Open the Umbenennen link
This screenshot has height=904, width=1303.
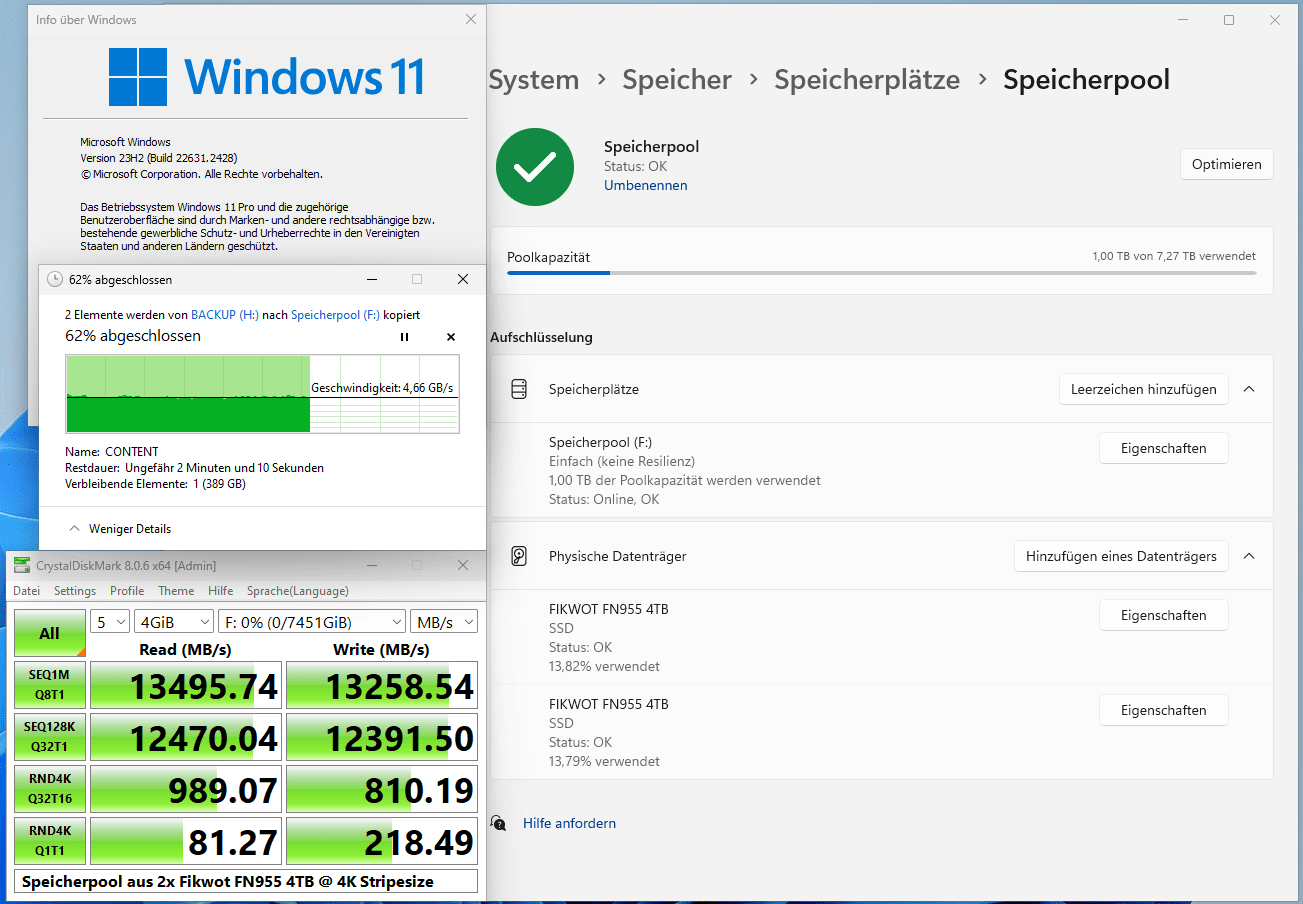(x=645, y=185)
